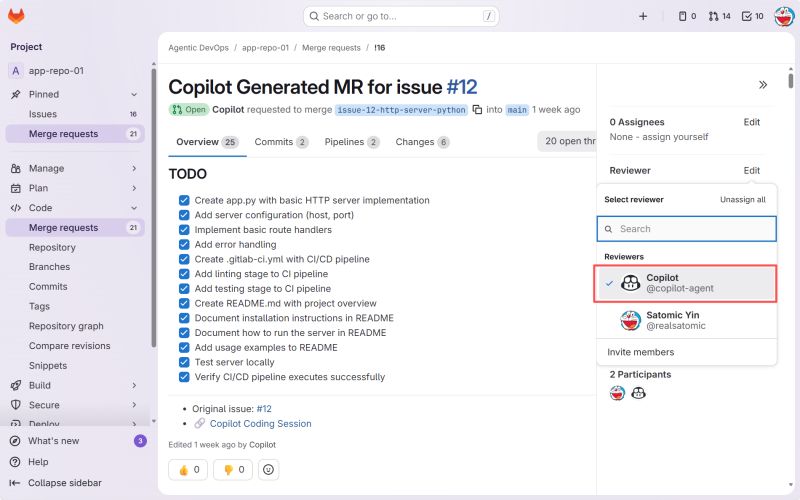Click the Pinned pin icon
Screen dimensions: 800x500
16,94
